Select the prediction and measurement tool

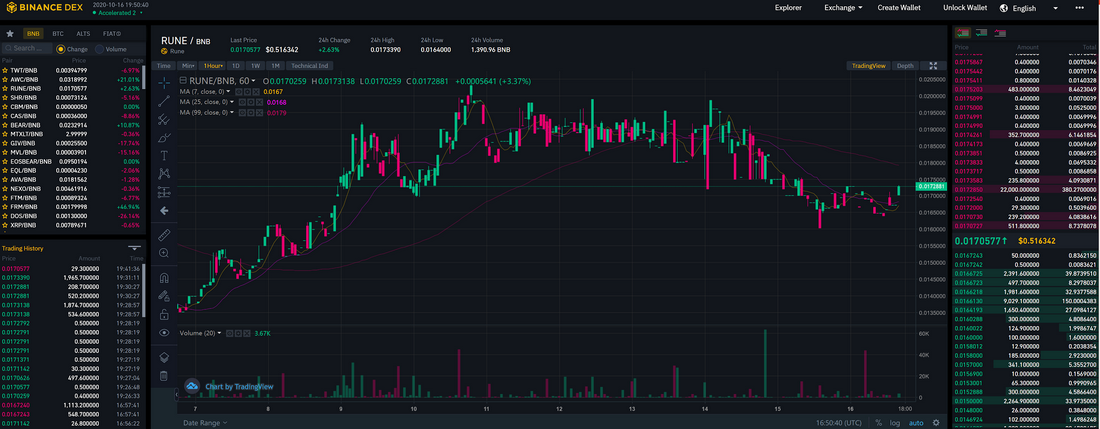(x=164, y=191)
